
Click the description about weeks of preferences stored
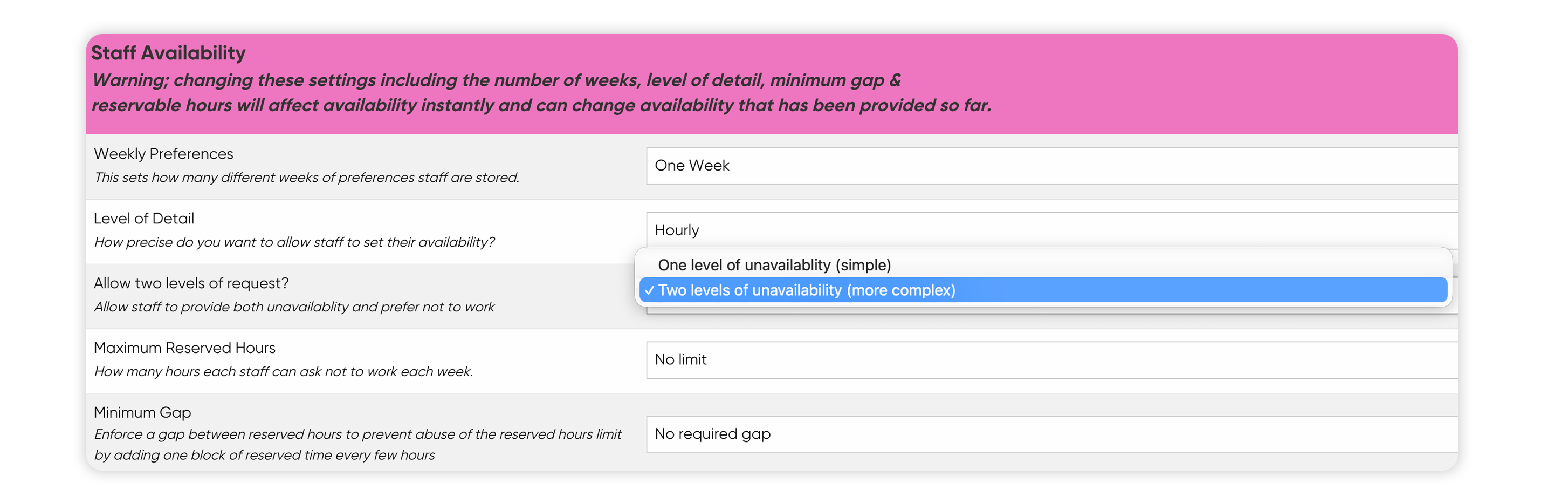coord(307,177)
